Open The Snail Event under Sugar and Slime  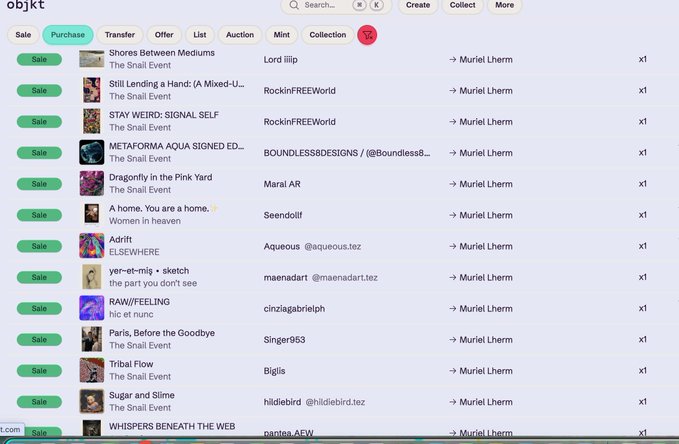[140, 408]
